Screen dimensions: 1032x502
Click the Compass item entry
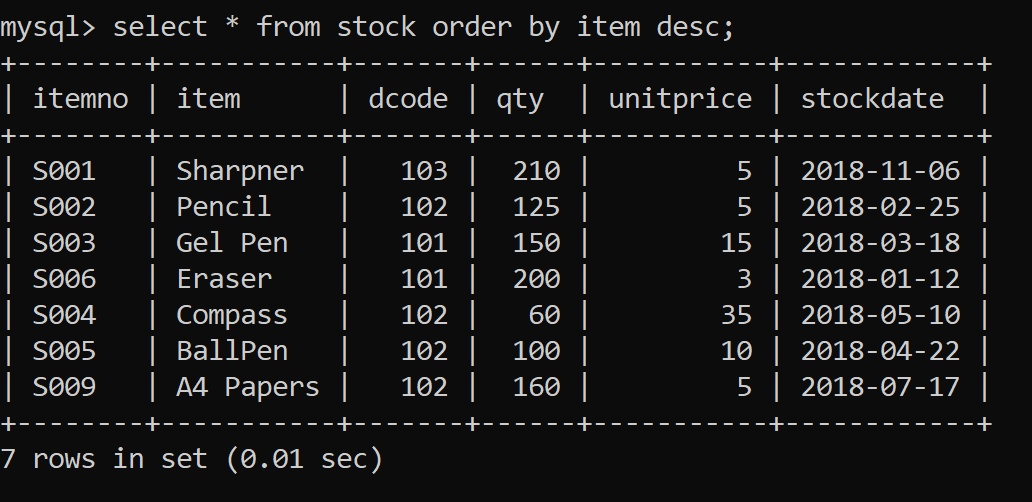(x=232, y=316)
